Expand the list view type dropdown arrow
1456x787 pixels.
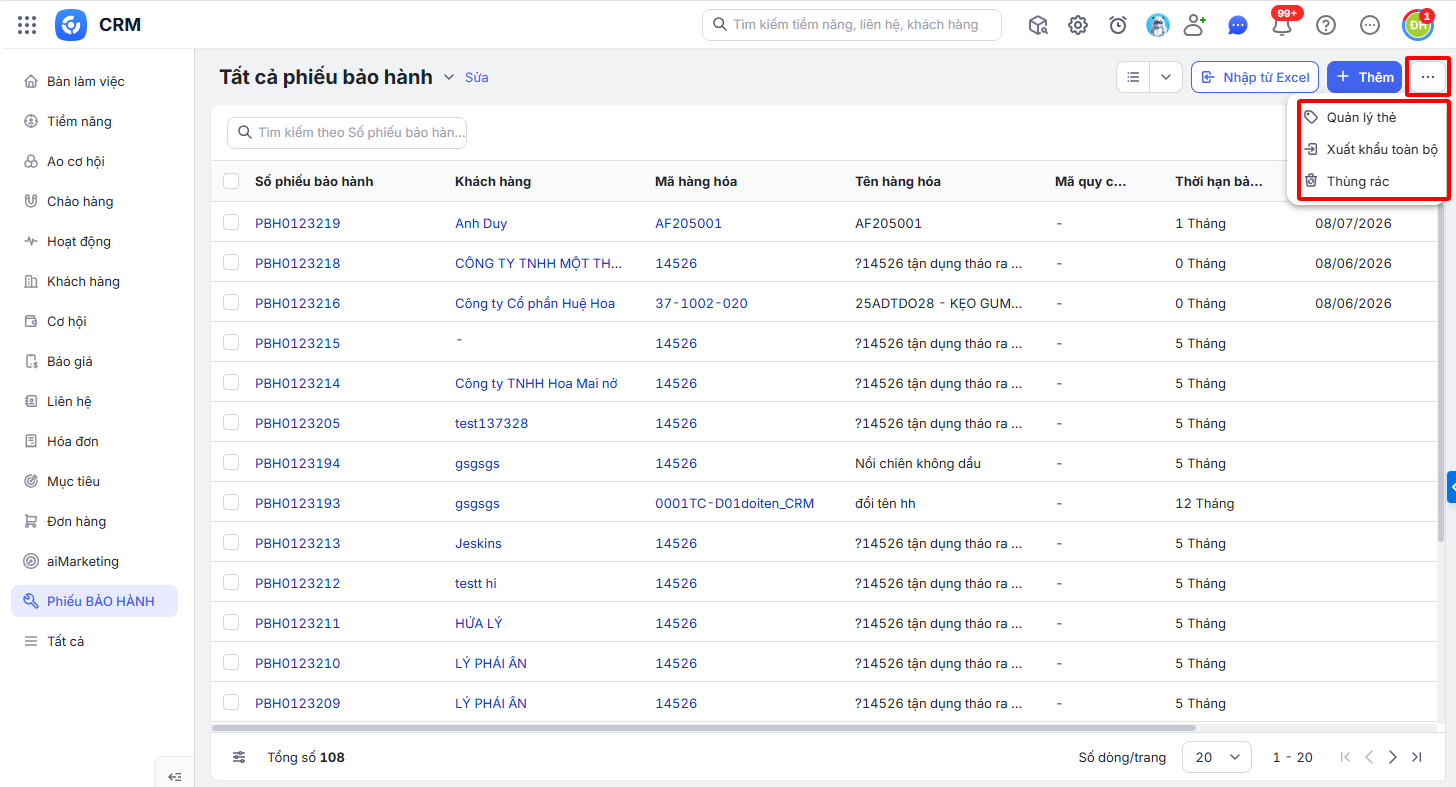click(1166, 77)
